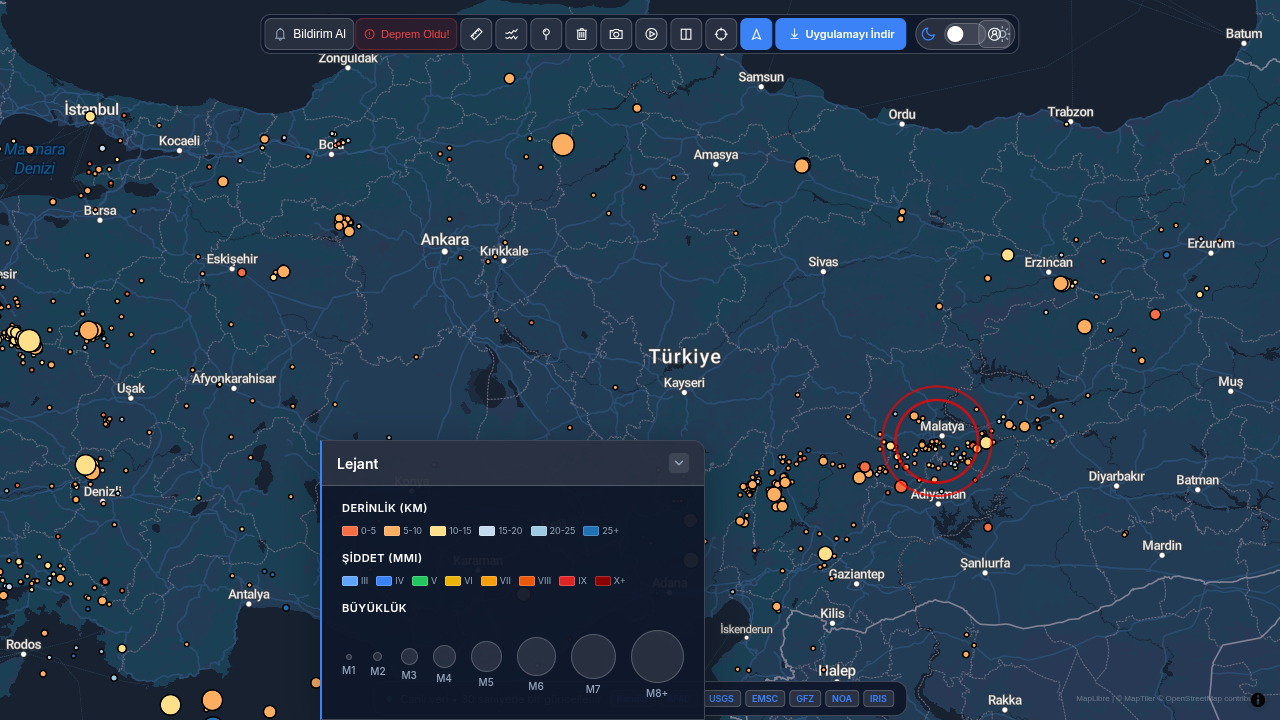Click the trash delete icon
This screenshot has width=1280, height=720.
(x=582, y=34)
